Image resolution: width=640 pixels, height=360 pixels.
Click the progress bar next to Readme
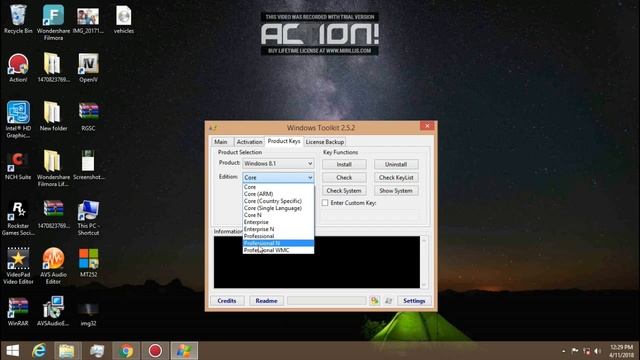(x=327, y=301)
